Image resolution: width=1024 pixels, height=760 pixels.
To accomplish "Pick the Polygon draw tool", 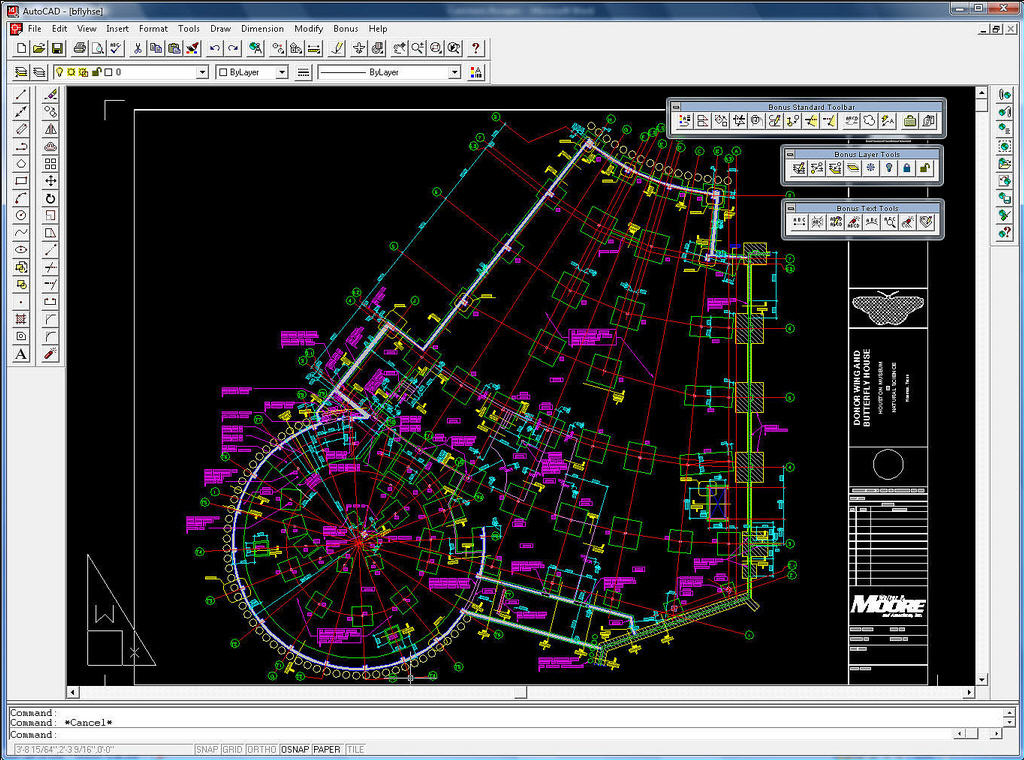I will [x=21, y=164].
